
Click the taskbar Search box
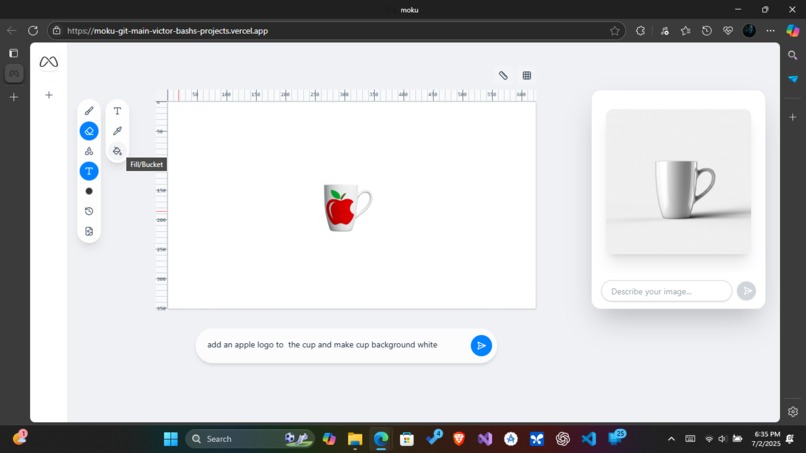[250, 439]
